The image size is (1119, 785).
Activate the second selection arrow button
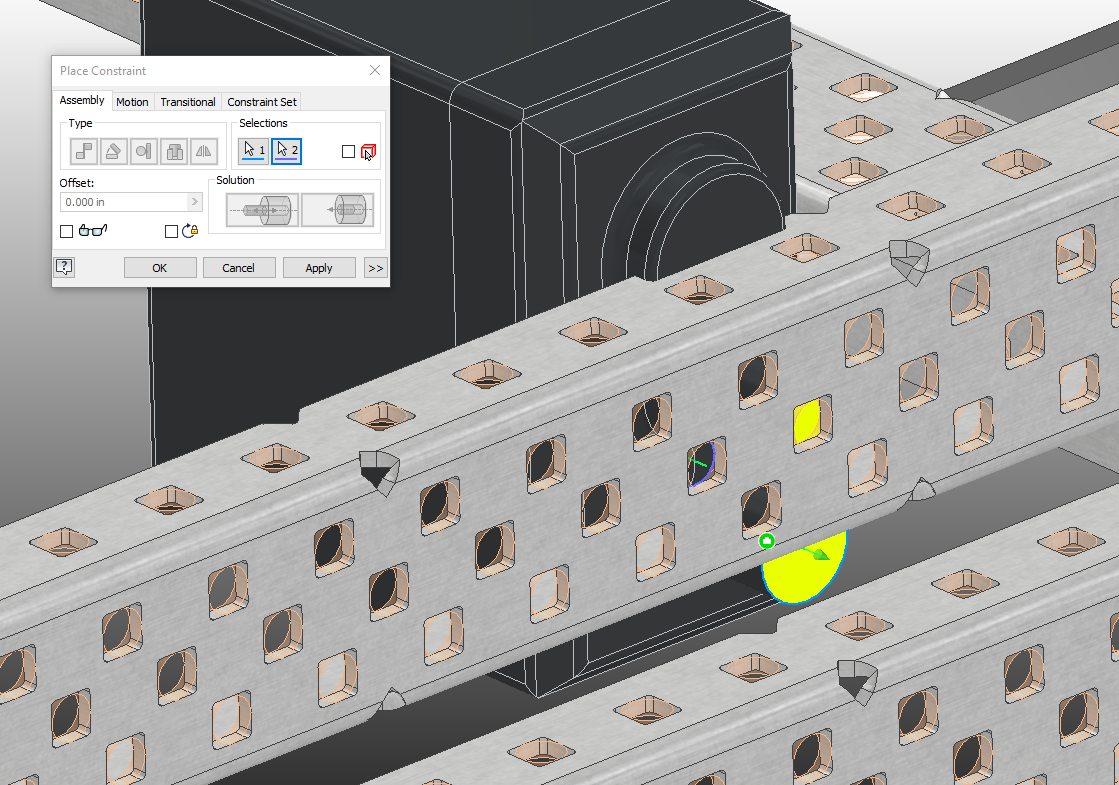click(286, 151)
